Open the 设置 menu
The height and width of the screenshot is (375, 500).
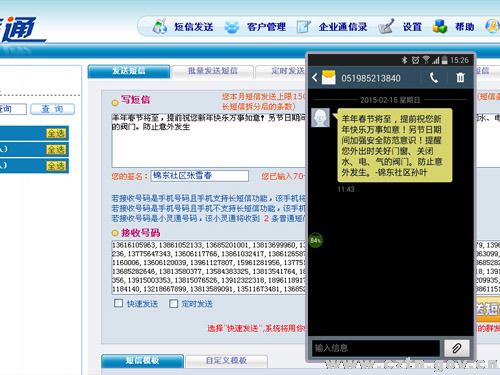click(x=412, y=27)
